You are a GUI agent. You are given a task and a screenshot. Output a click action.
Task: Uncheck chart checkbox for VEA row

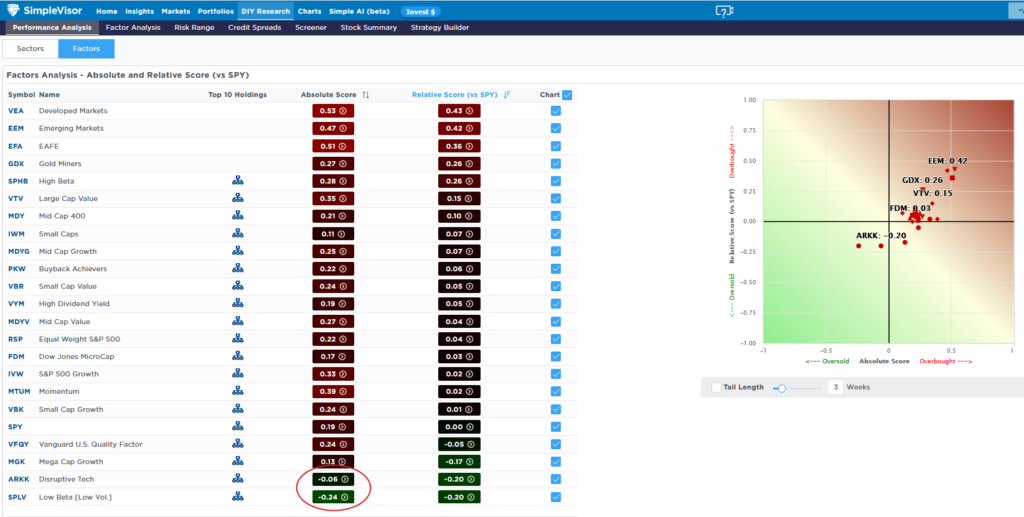555,111
